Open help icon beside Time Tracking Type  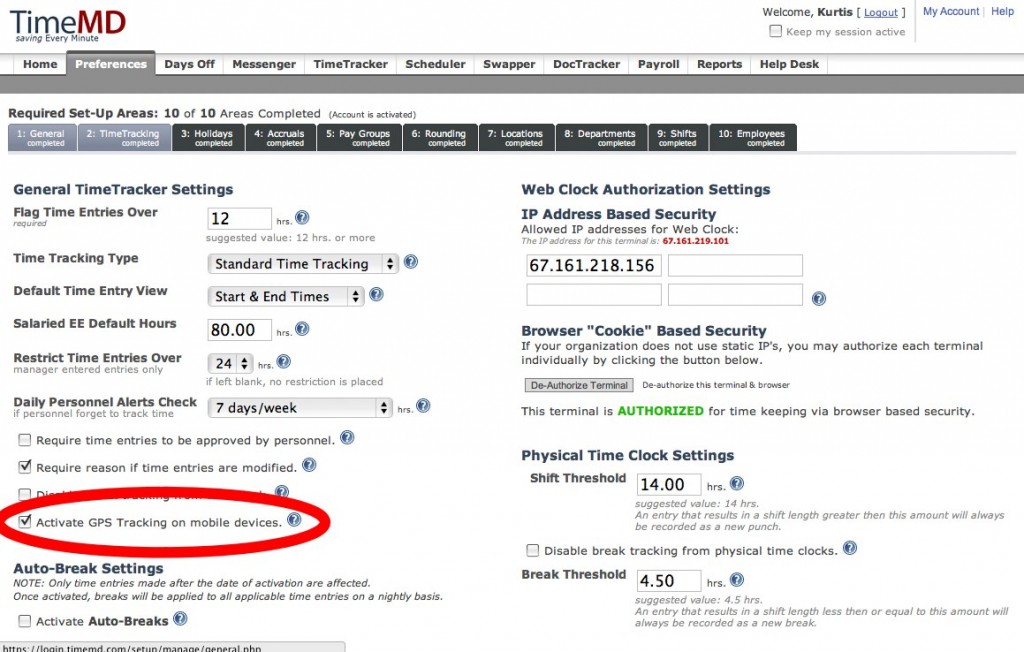[x=411, y=262]
